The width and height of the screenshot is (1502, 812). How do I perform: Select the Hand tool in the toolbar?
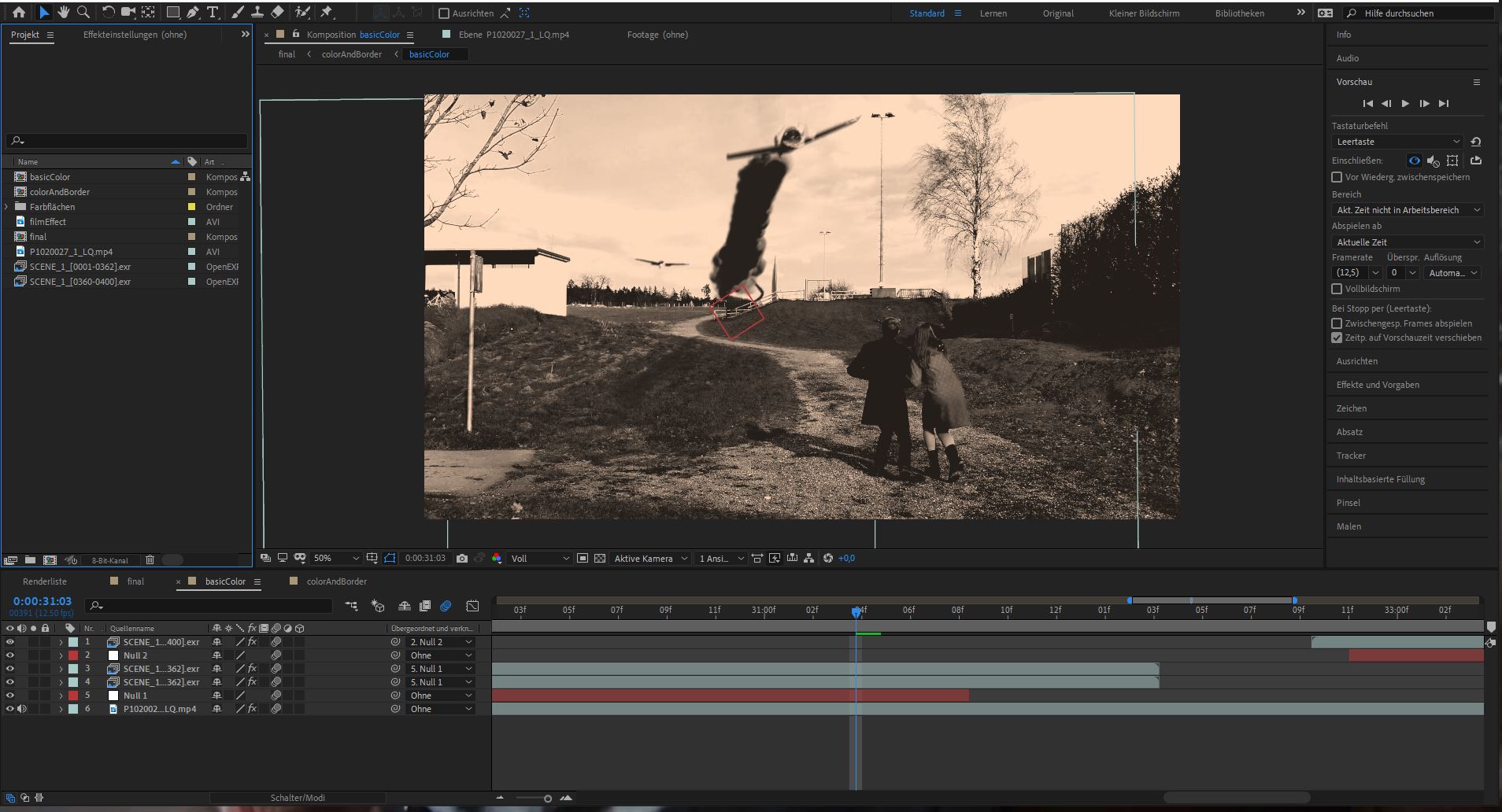coord(64,13)
